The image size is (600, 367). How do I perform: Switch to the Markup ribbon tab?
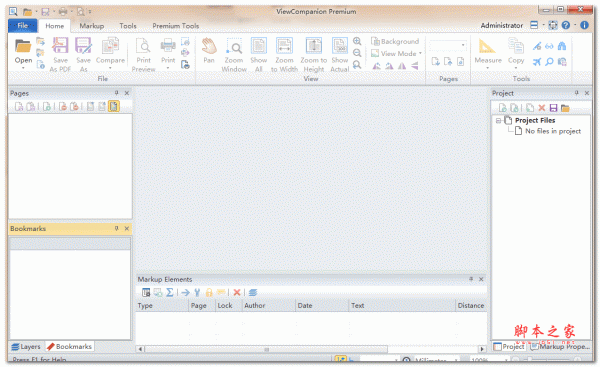[92, 26]
